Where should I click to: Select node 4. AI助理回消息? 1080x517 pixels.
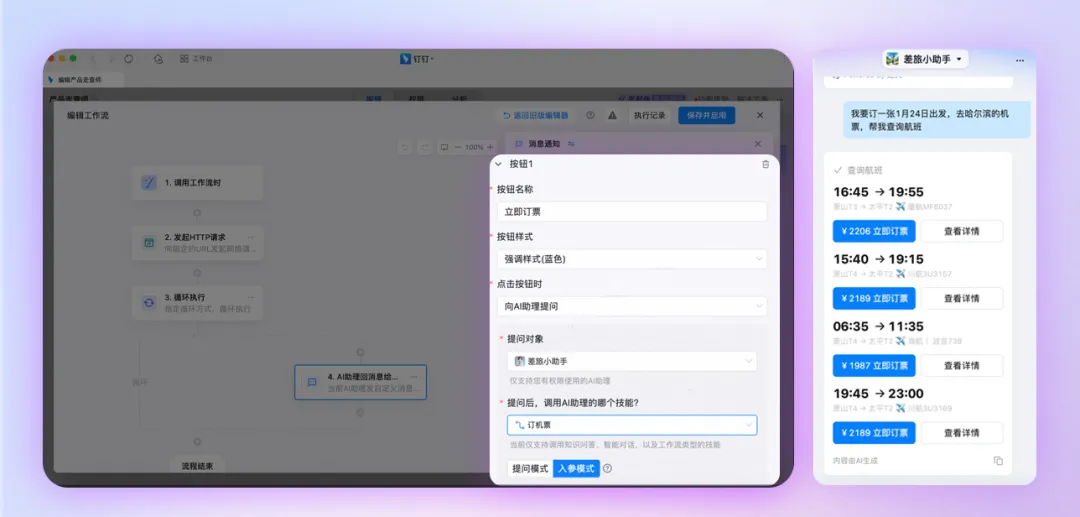tap(360, 382)
